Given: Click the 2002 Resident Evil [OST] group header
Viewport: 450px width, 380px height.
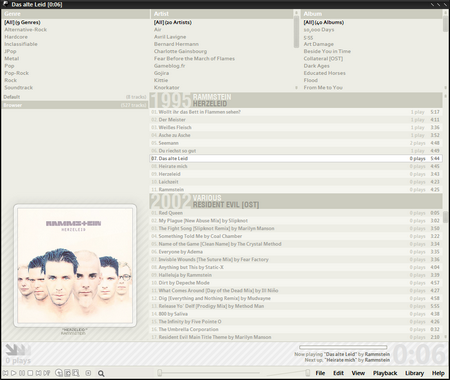Looking at the screenshot, I should [296, 201].
